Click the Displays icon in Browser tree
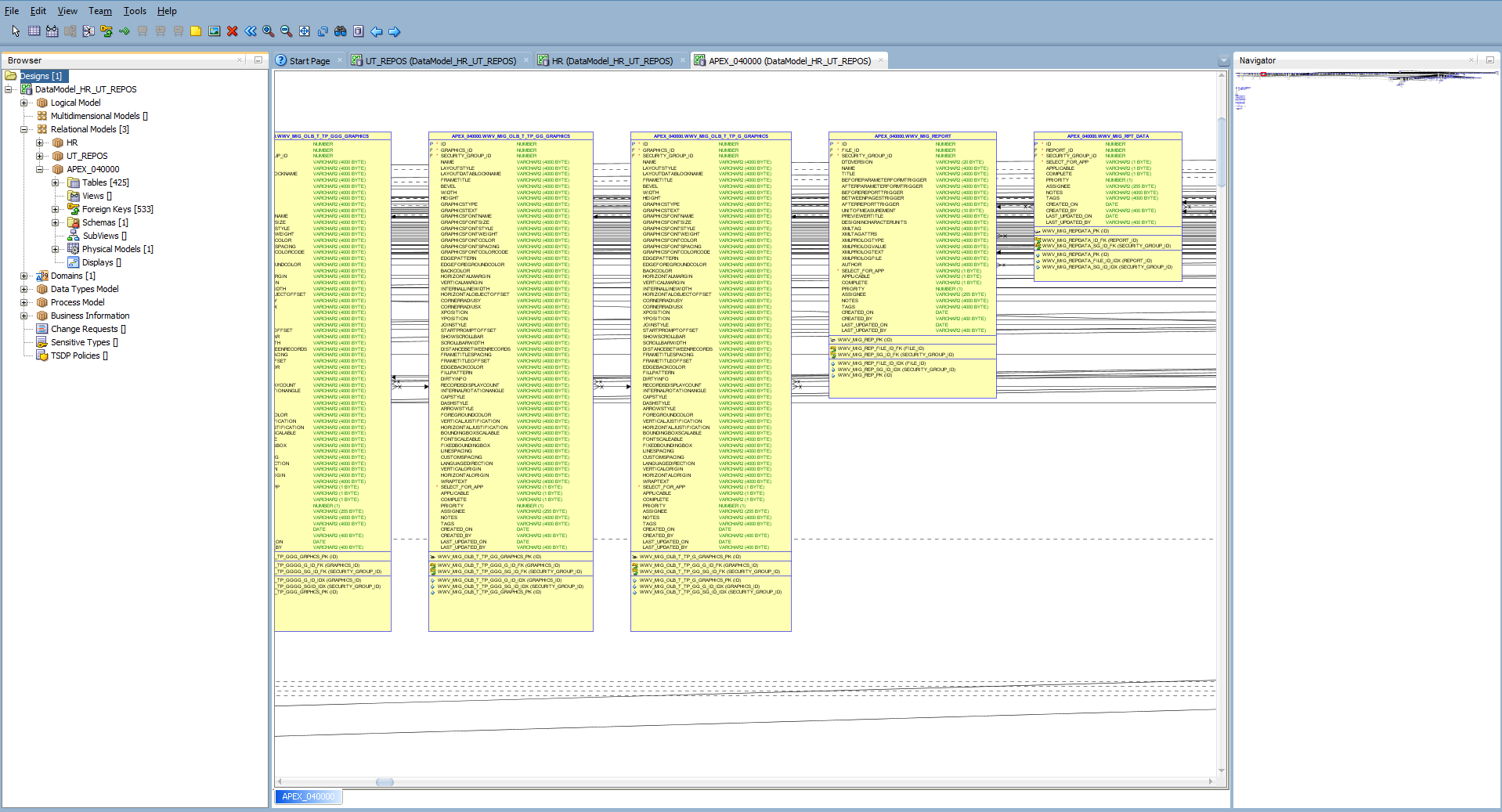 tap(74, 262)
